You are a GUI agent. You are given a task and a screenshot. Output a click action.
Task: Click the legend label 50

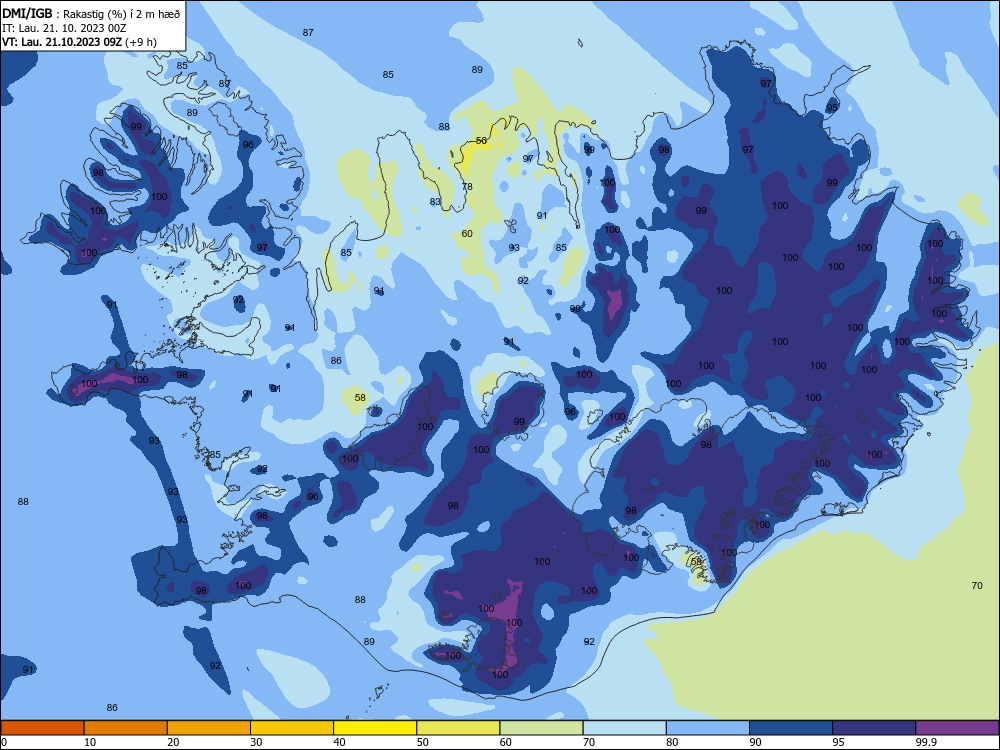pos(423,742)
